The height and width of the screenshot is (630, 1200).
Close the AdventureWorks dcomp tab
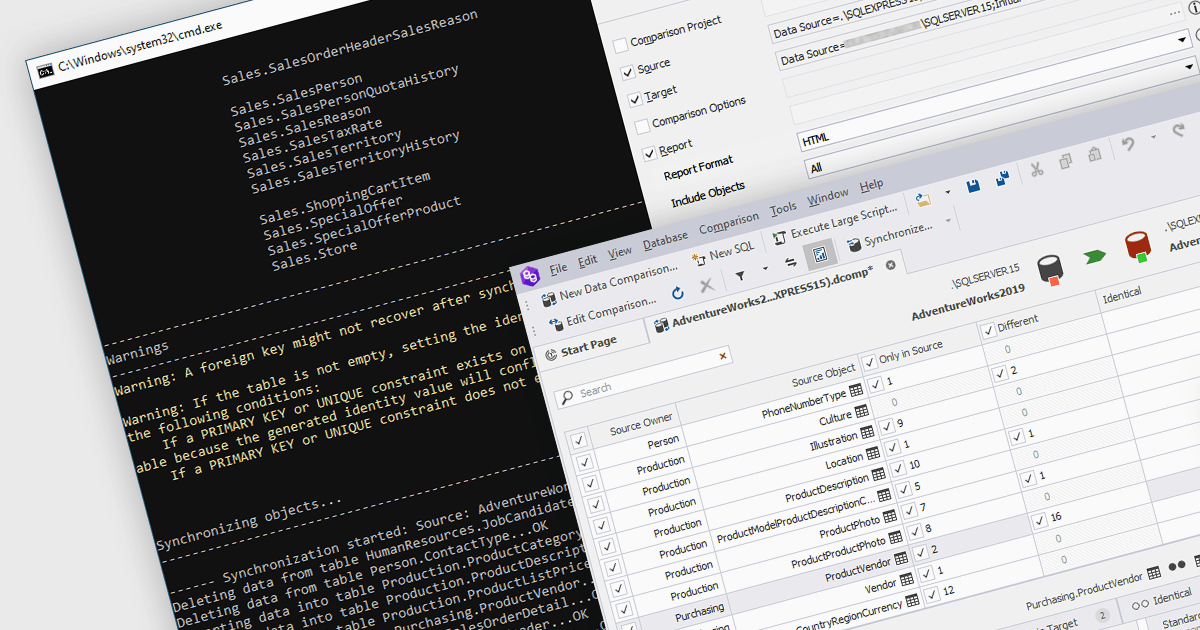[x=890, y=265]
